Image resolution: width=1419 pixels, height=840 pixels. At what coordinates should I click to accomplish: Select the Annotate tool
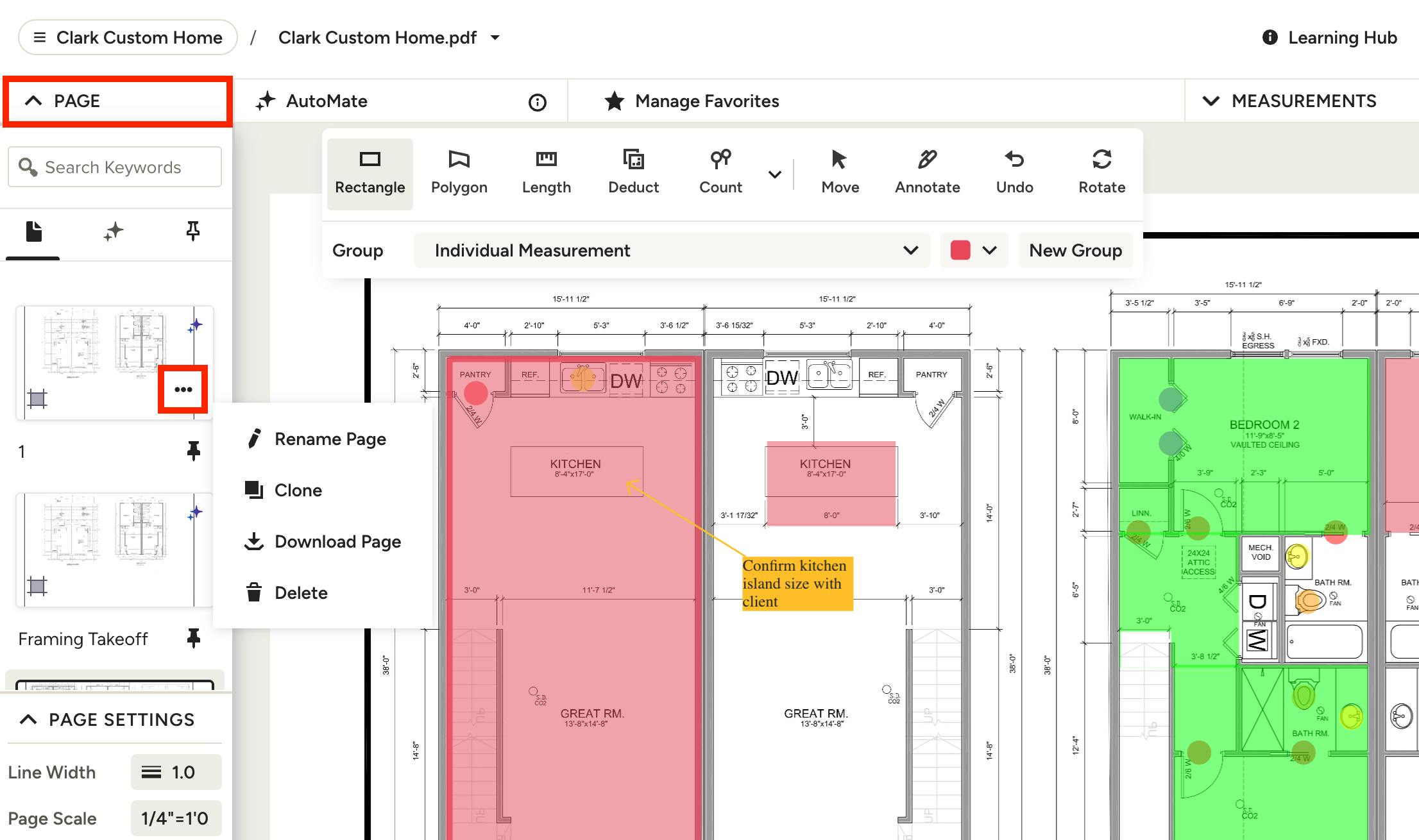tap(927, 172)
